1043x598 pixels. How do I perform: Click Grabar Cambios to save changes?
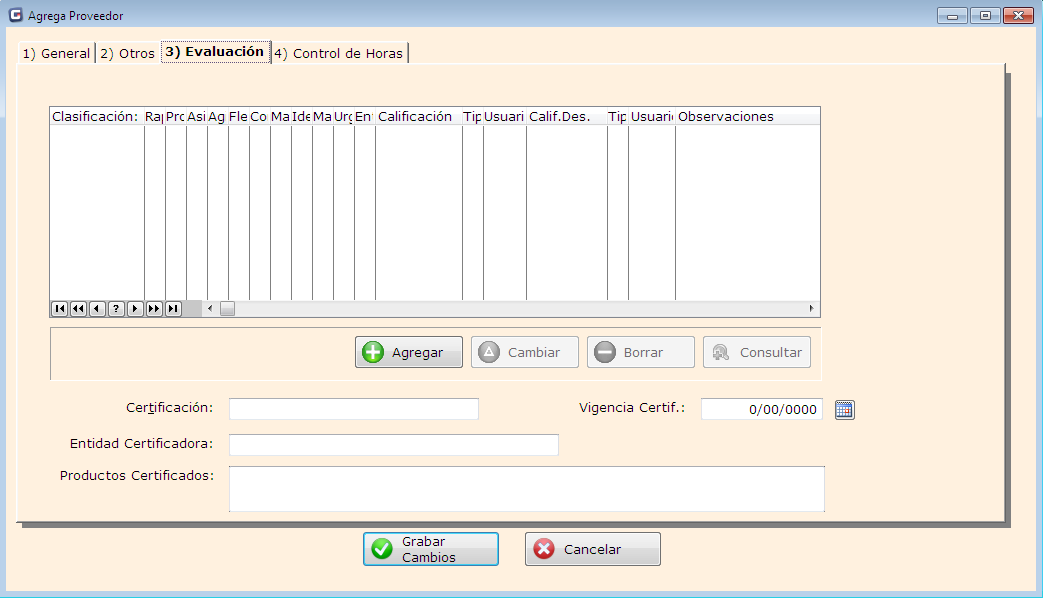tap(430, 548)
